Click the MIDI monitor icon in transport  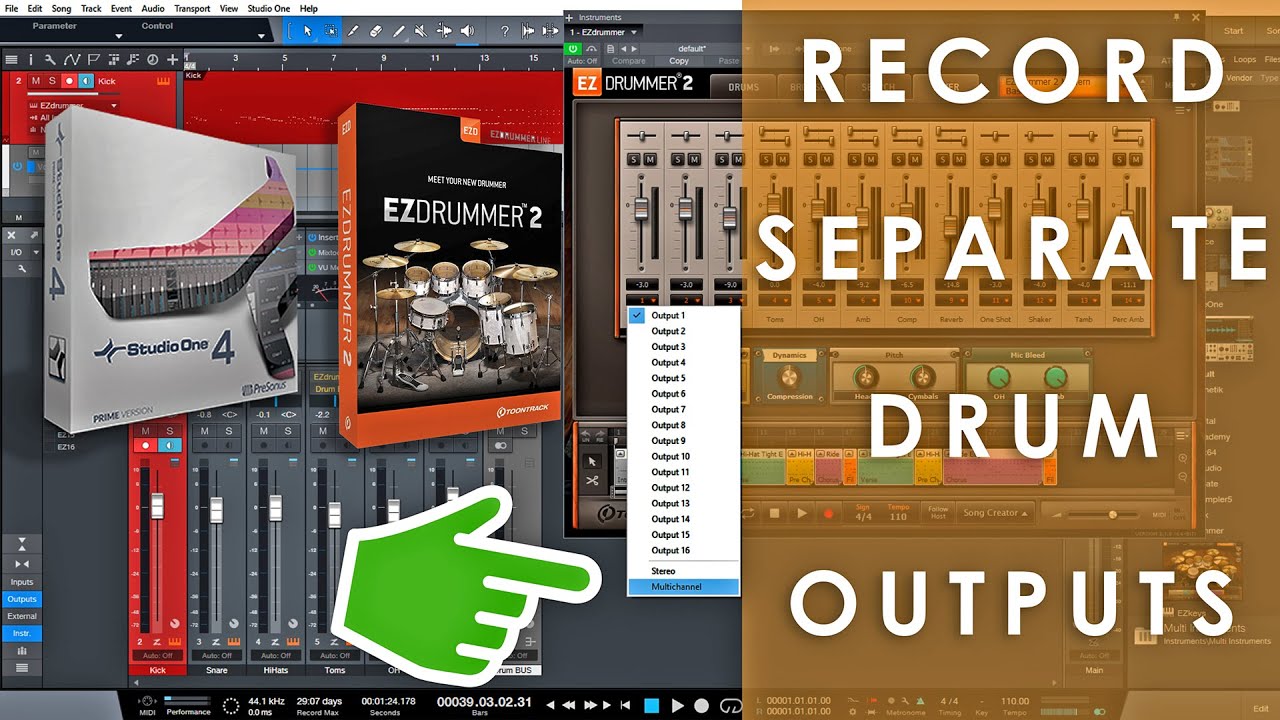pos(149,701)
